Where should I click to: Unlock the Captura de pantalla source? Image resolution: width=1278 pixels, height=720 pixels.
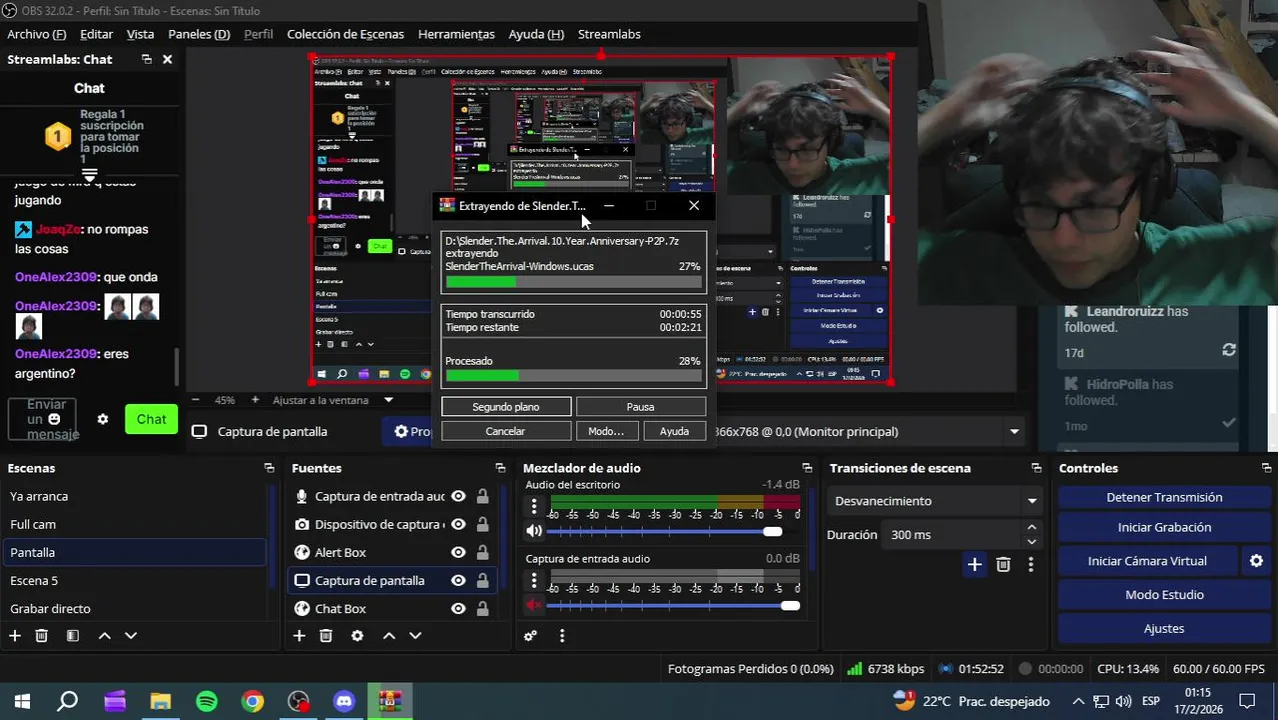482,580
